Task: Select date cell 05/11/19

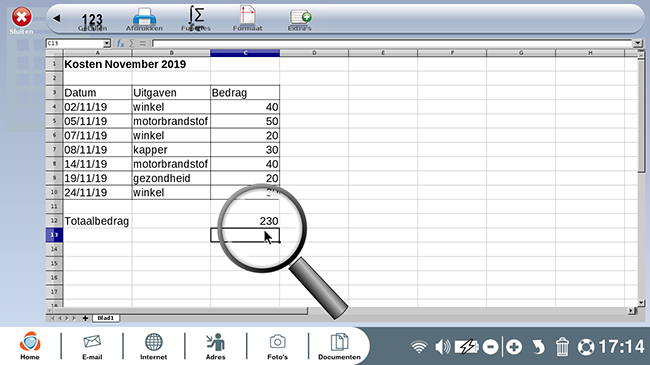Action: 97,121
